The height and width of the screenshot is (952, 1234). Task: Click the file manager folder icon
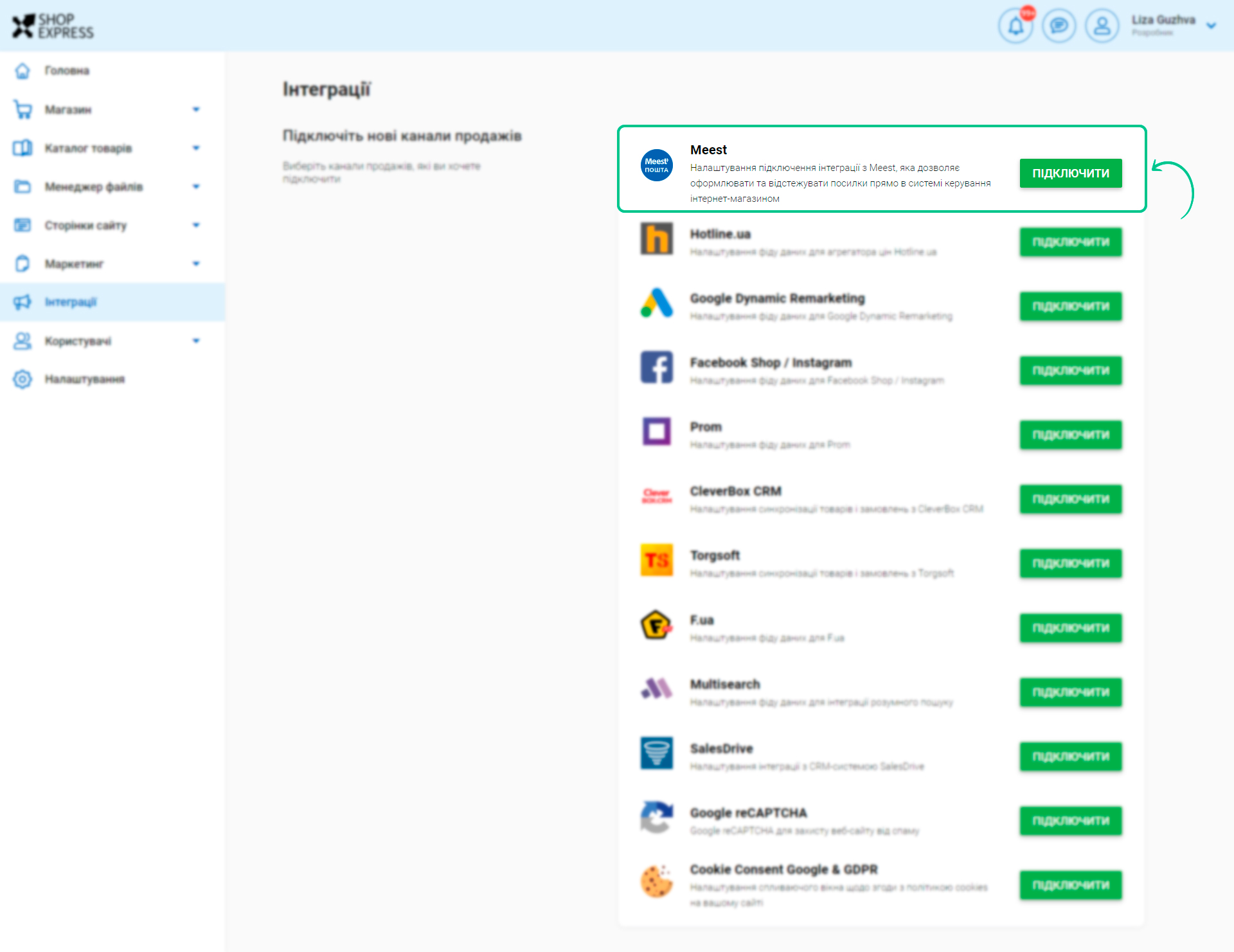pos(22,187)
